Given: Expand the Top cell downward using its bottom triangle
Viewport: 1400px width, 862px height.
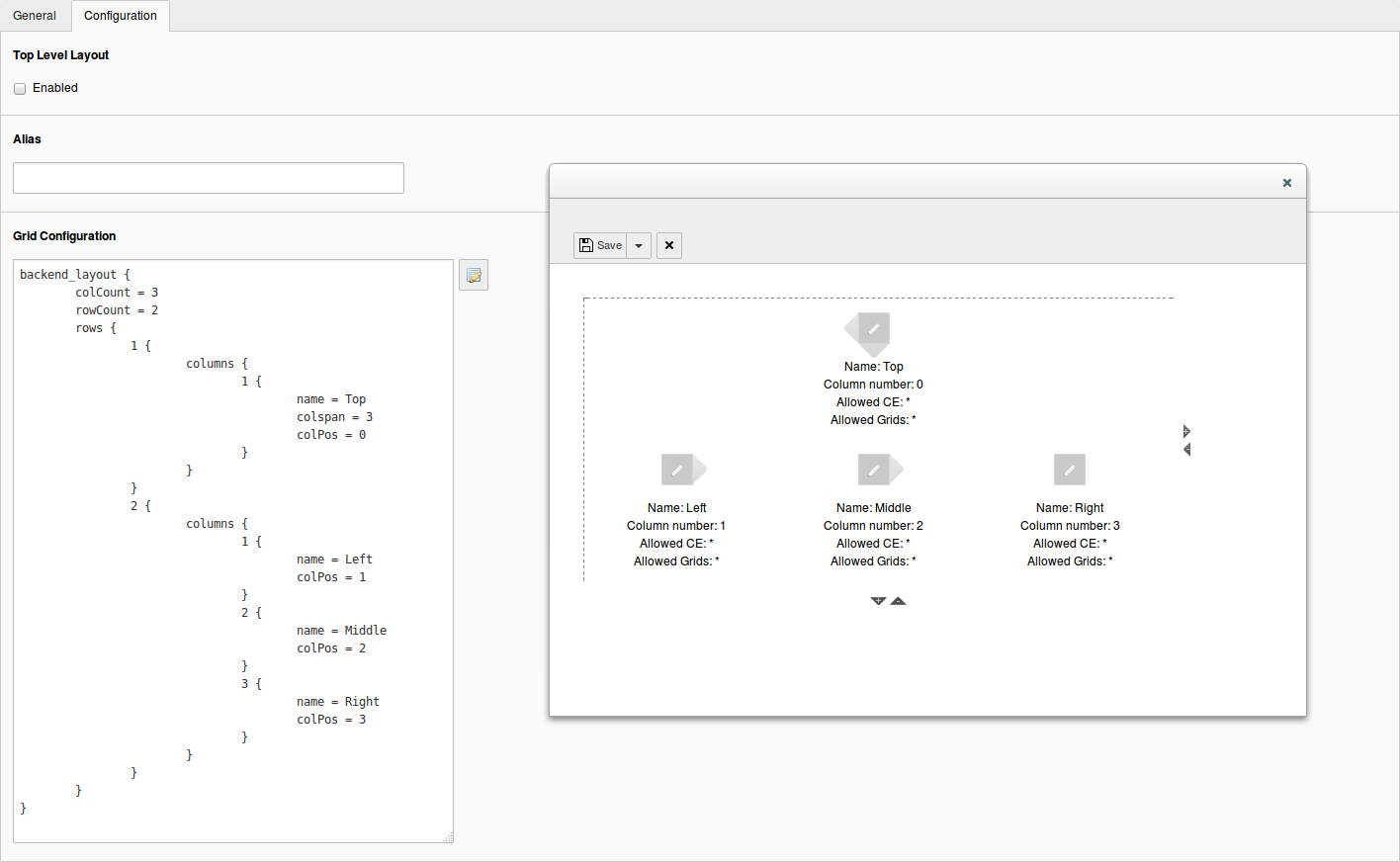Looking at the screenshot, I should pos(874,352).
